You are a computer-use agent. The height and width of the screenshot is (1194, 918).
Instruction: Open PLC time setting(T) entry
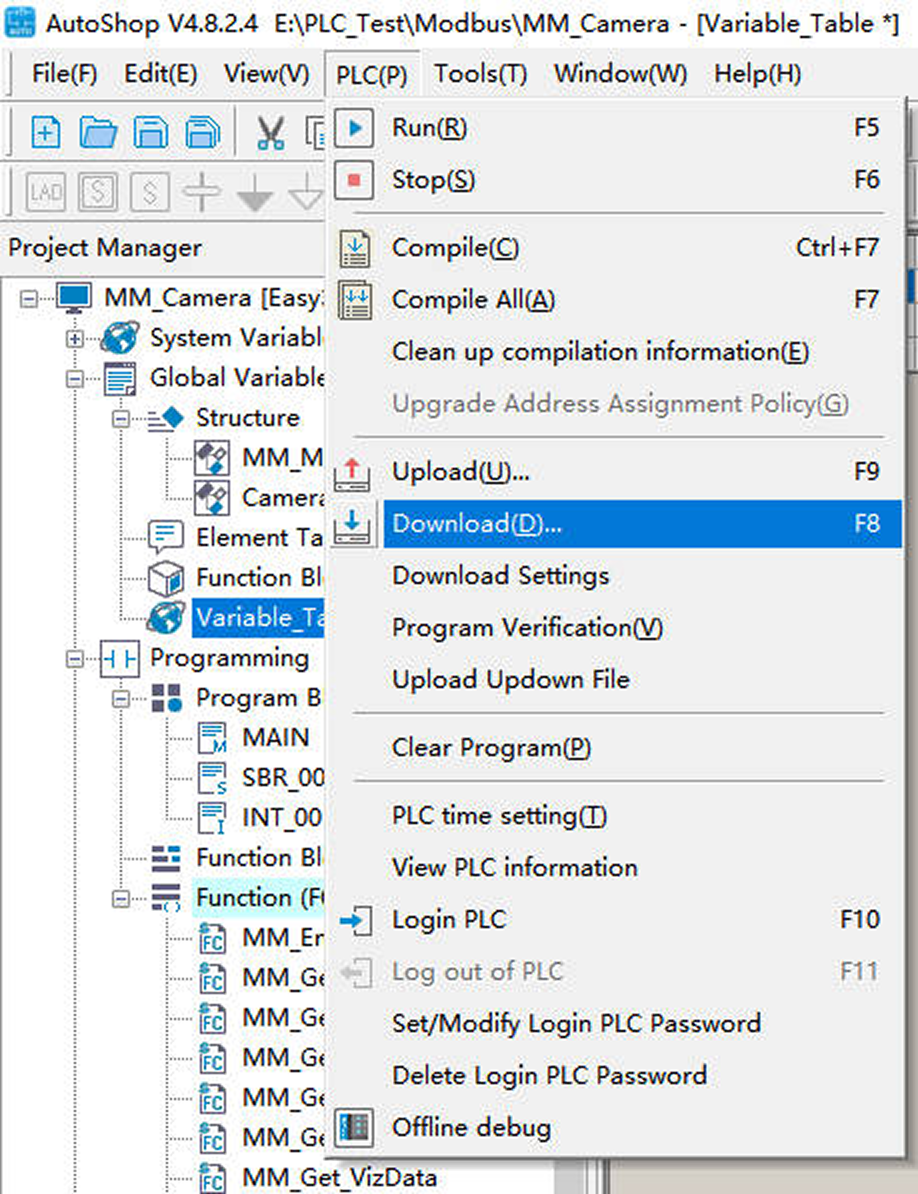point(617,816)
